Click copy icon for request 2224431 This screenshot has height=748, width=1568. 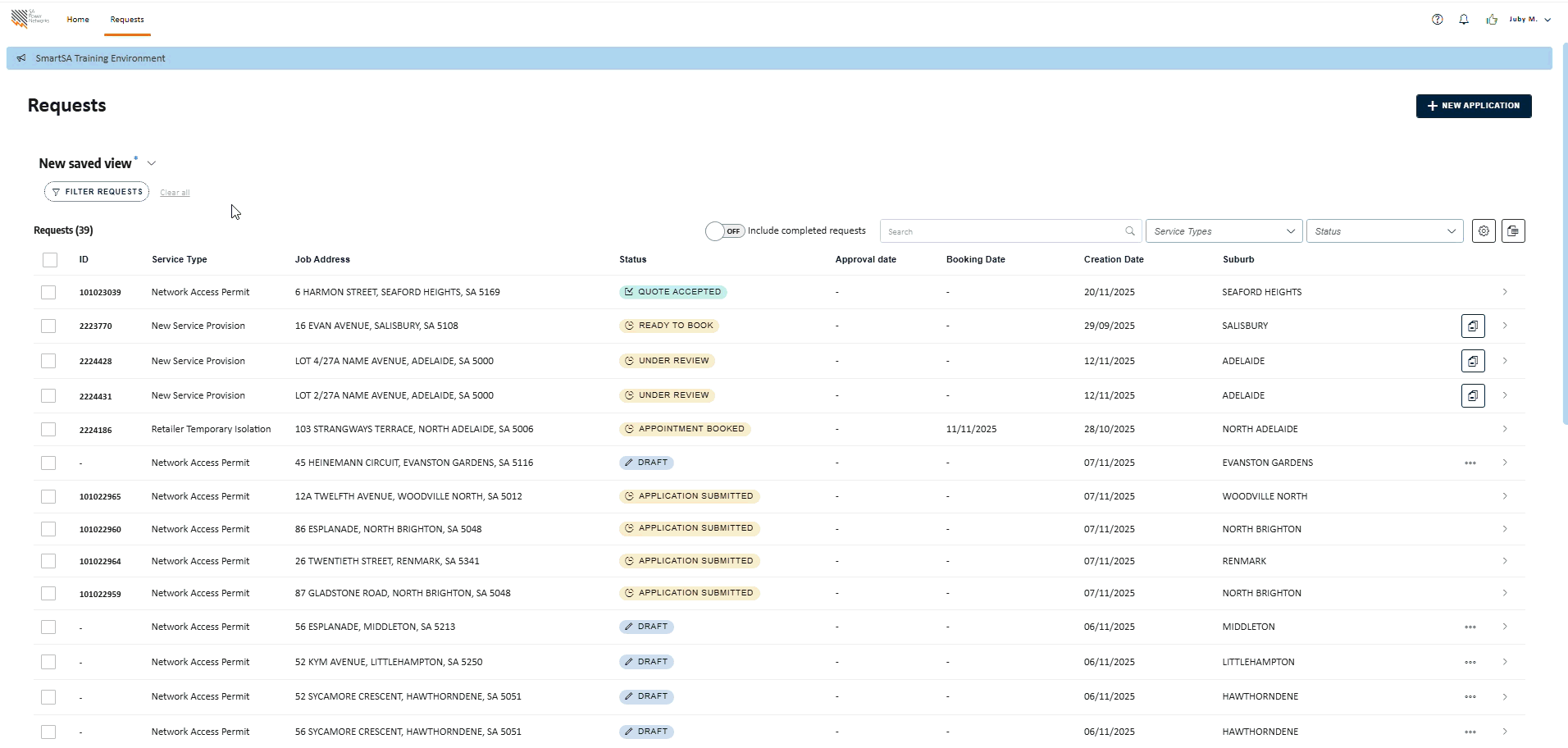1473,396
